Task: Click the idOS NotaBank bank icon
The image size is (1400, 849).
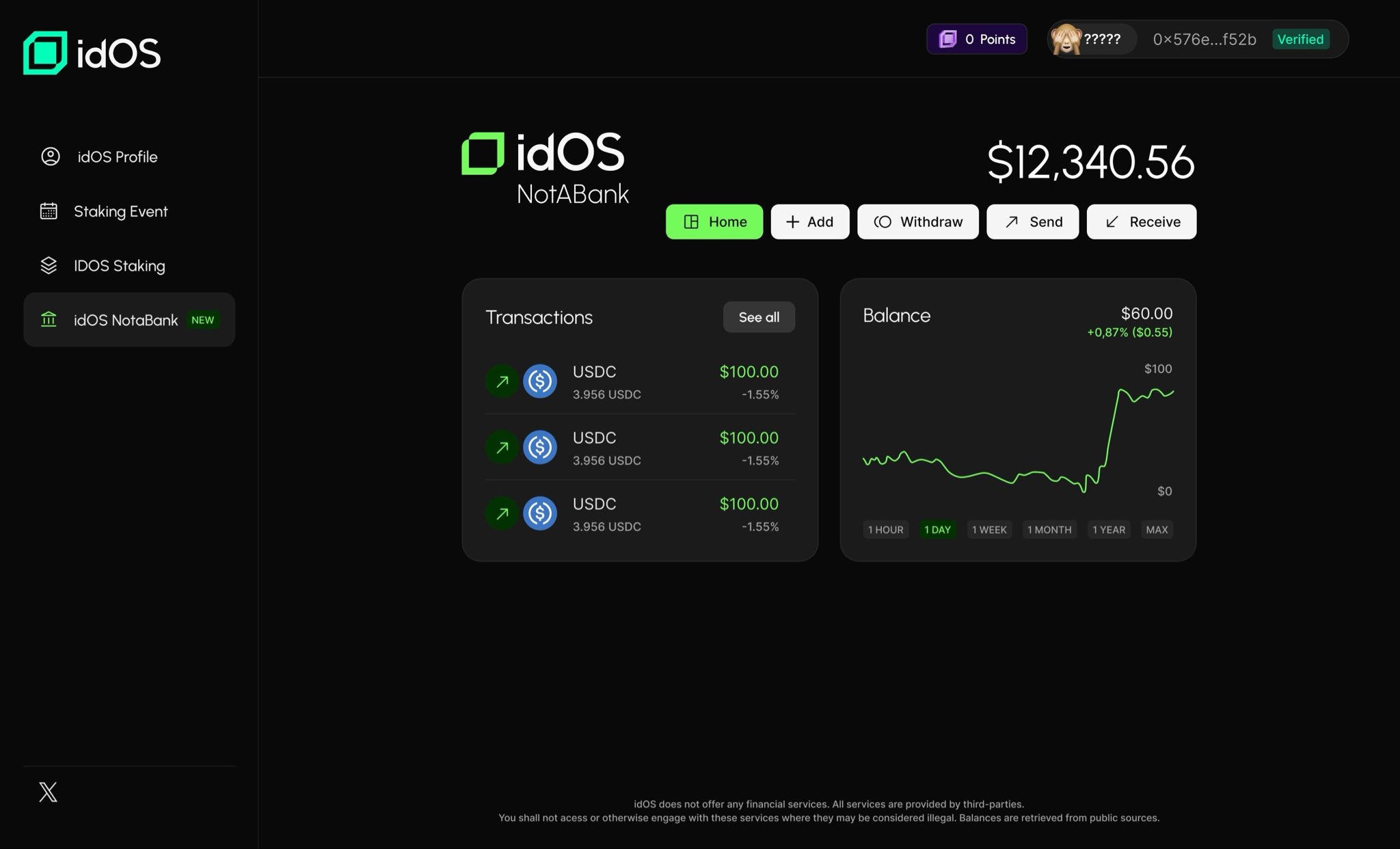Action: pyautogui.click(x=49, y=319)
